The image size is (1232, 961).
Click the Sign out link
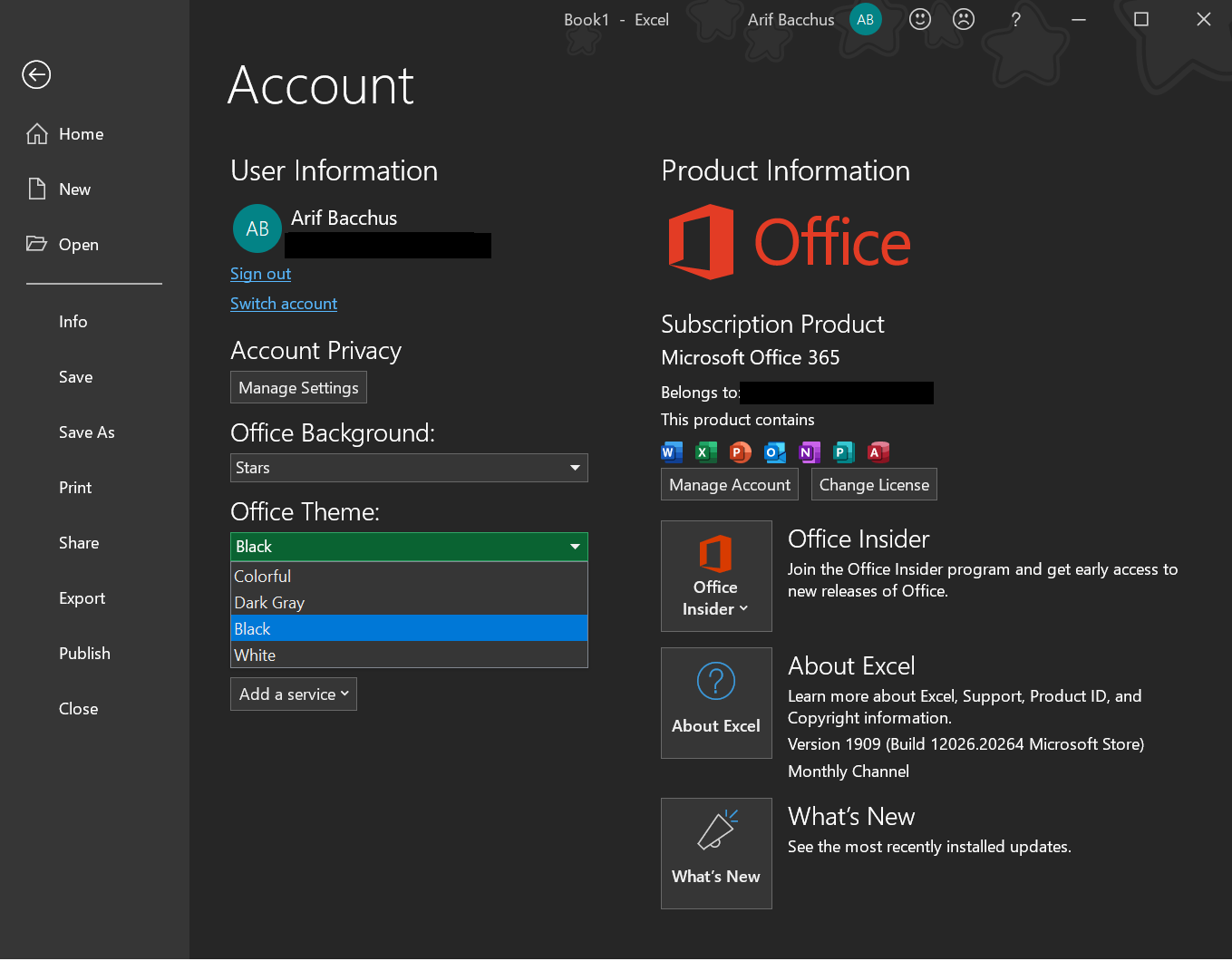pos(260,274)
